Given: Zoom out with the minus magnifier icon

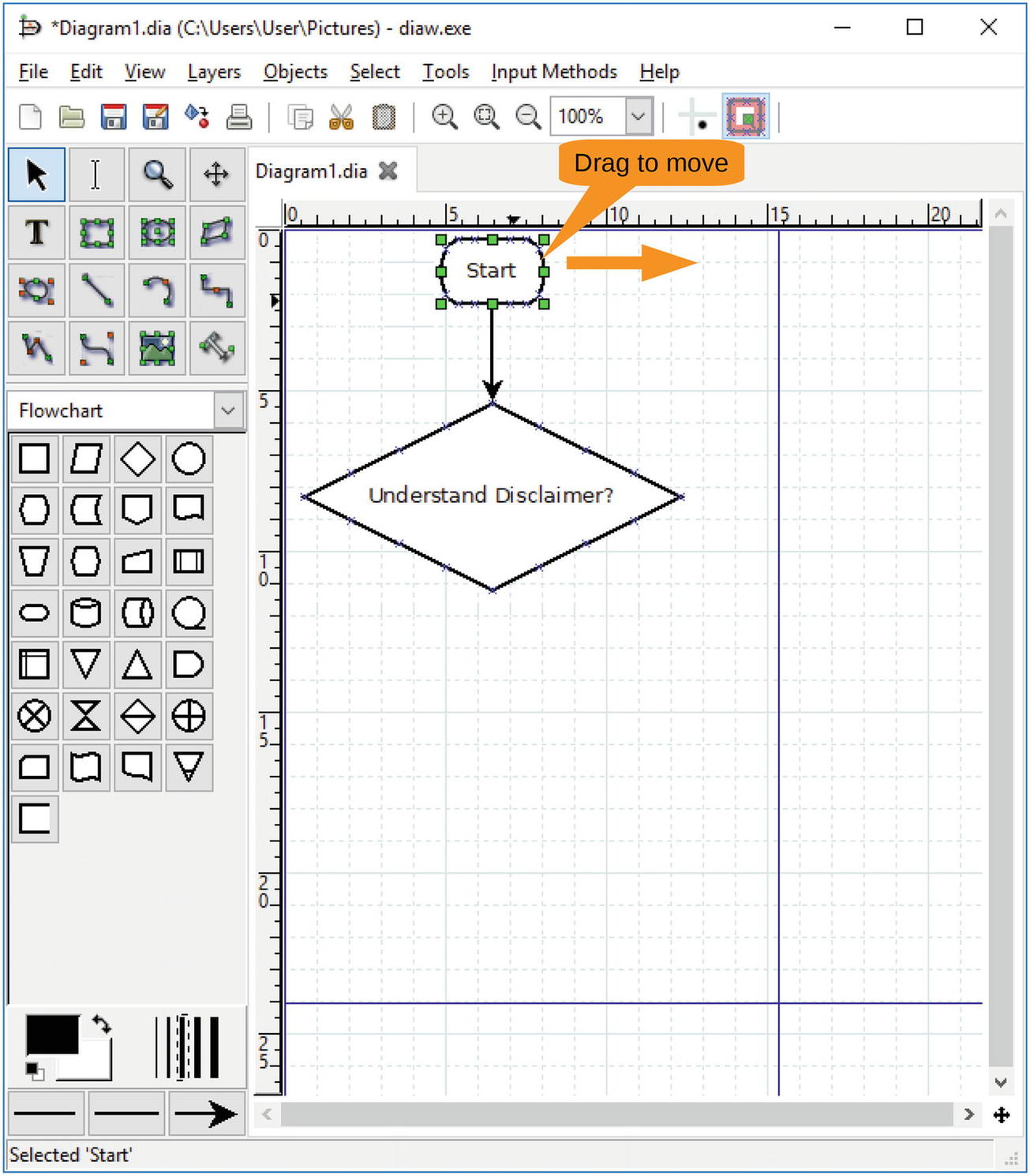Looking at the screenshot, I should pyautogui.click(x=528, y=117).
